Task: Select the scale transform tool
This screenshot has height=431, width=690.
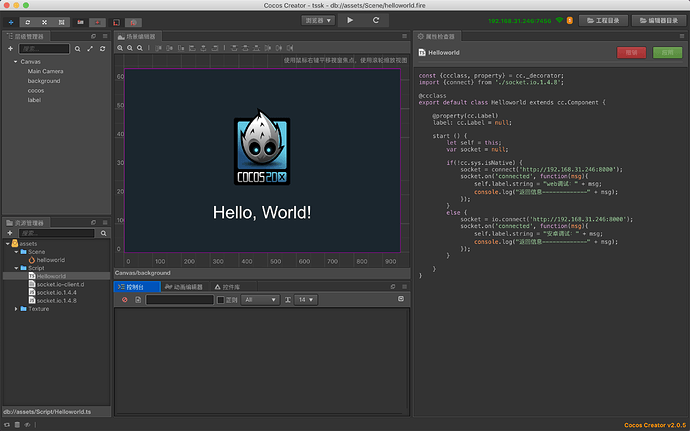Action: click(44, 20)
